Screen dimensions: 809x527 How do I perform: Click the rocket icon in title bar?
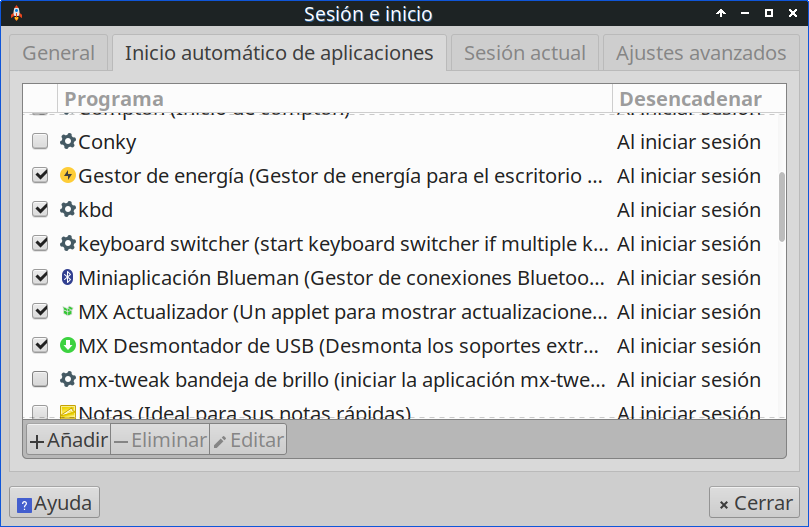click(x=17, y=13)
